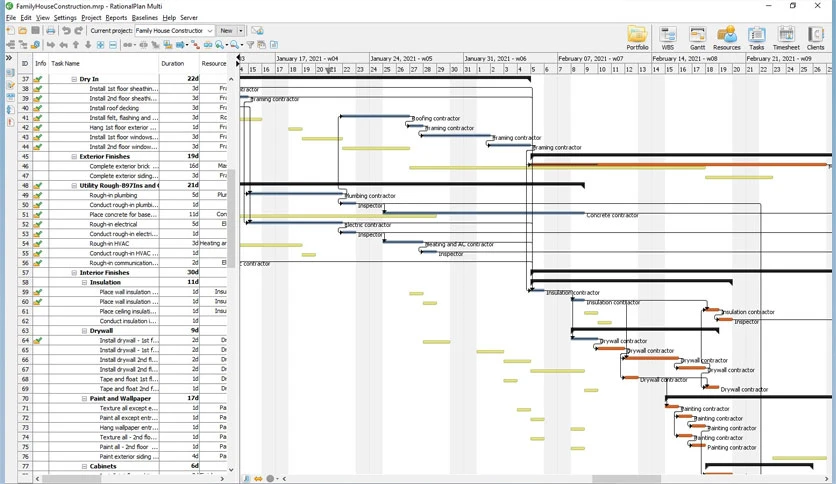Click the first left sidebar panel icon

10,72
